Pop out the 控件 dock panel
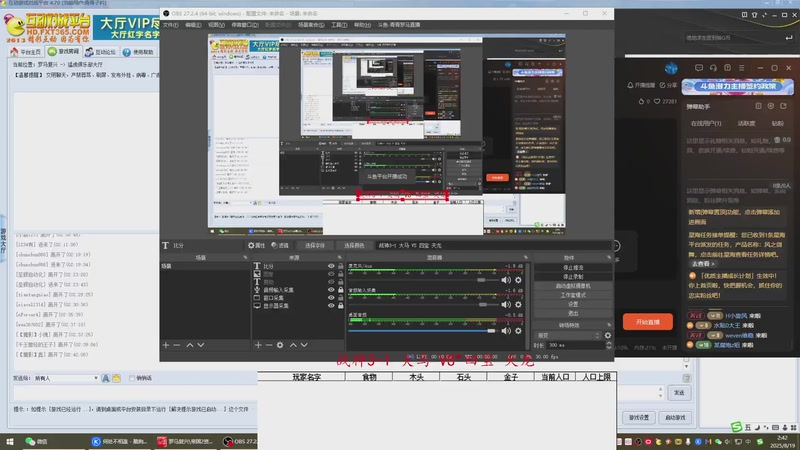Viewport: 800px width, 450px height. (x=609, y=258)
